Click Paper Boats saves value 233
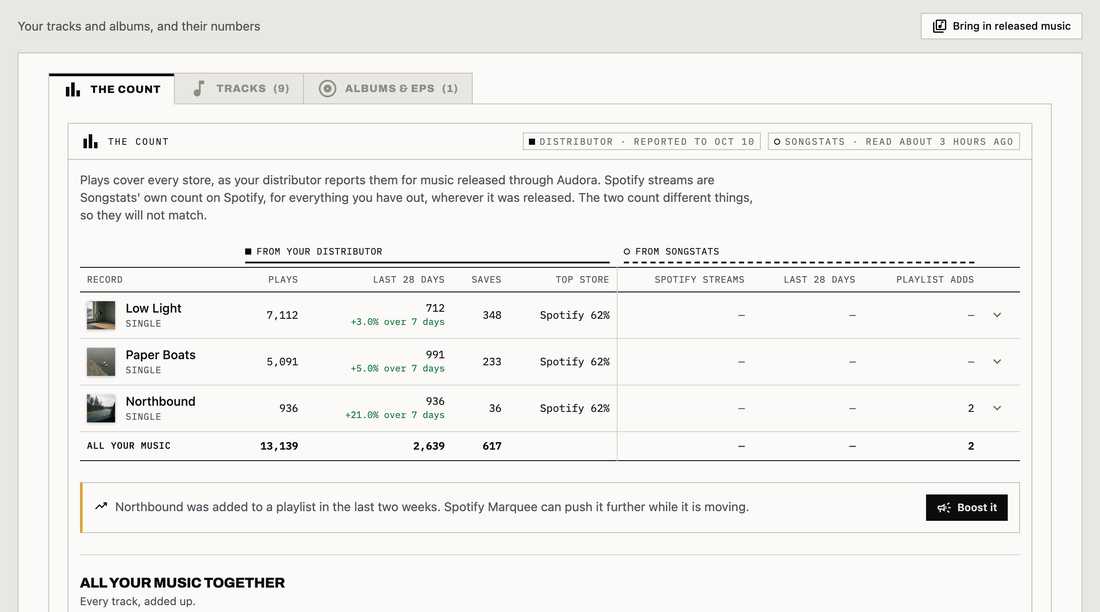This screenshot has height=612, width=1100. click(x=492, y=361)
